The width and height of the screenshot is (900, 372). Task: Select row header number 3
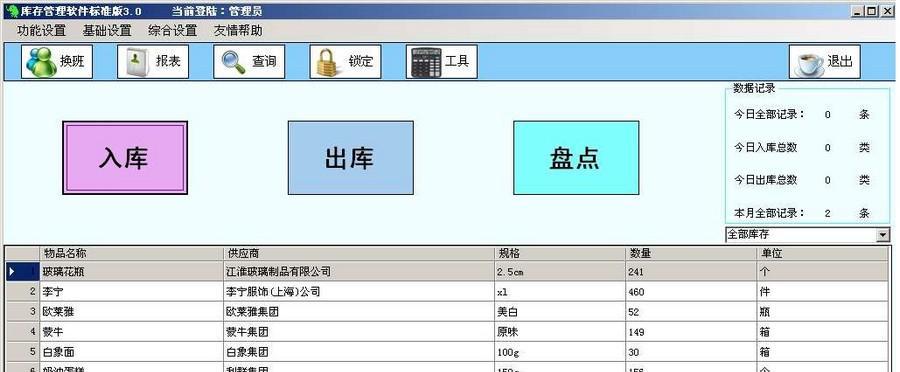pyautogui.click(x=23, y=312)
